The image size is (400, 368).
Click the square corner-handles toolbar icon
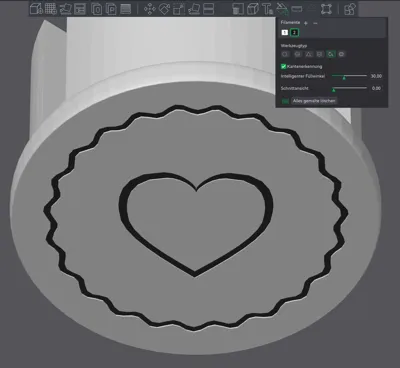[x=326, y=9]
